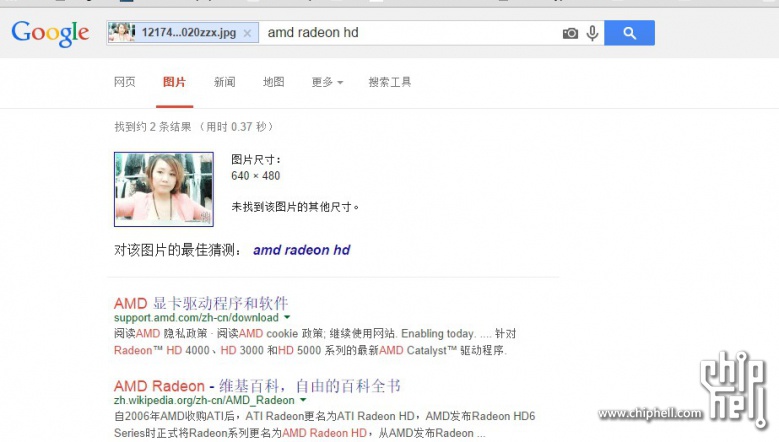
Task: Click the zh.wikipedia.org/zh-cn/AMD_Radeon URL text
Action: point(204,400)
